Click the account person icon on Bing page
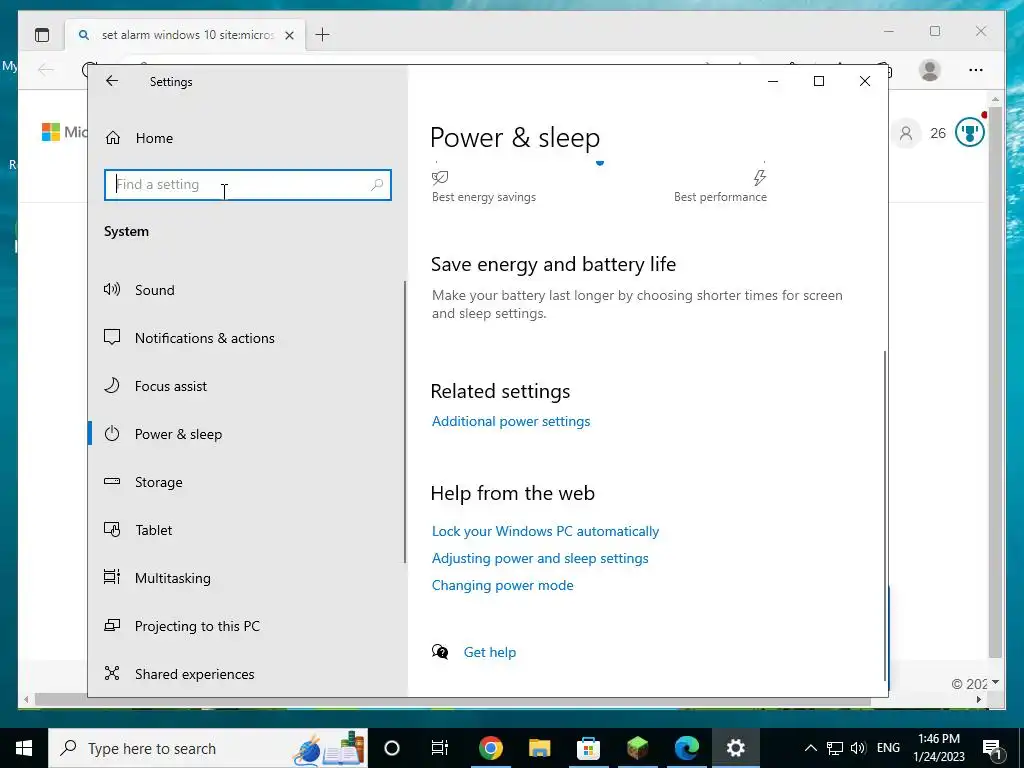 [x=906, y=133]
